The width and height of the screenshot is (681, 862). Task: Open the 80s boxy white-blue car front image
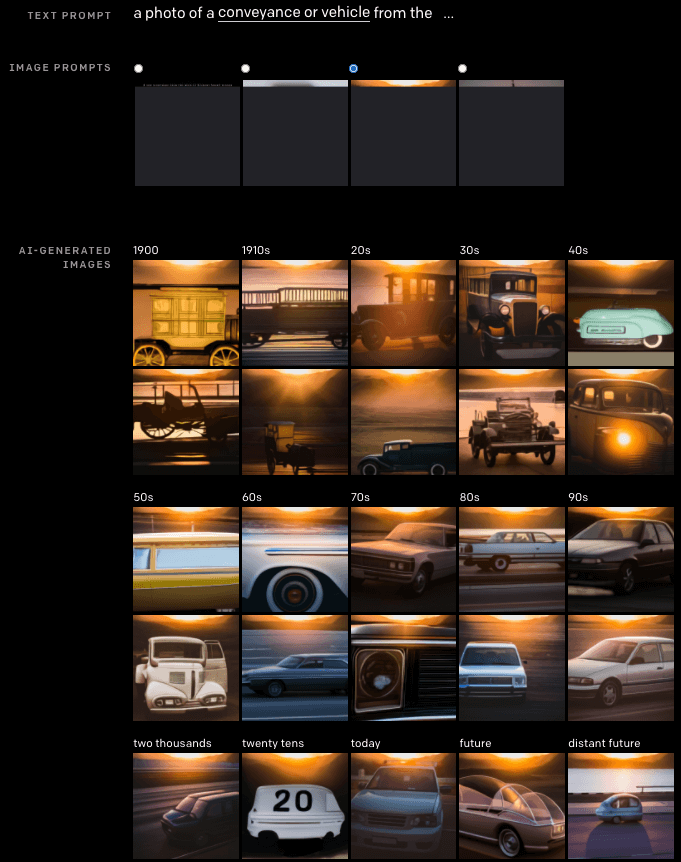[512, 668]
